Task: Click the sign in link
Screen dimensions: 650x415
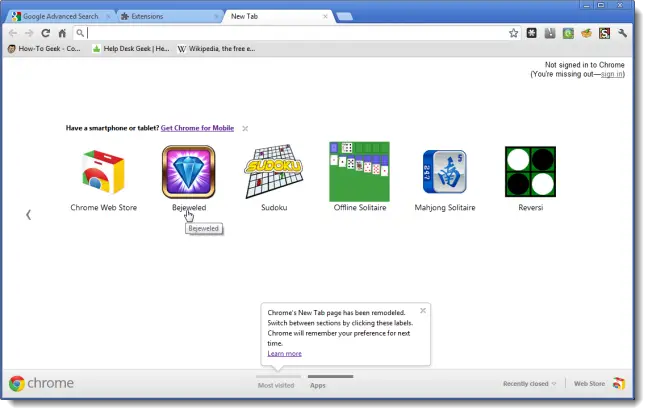Action: (611, 74)
